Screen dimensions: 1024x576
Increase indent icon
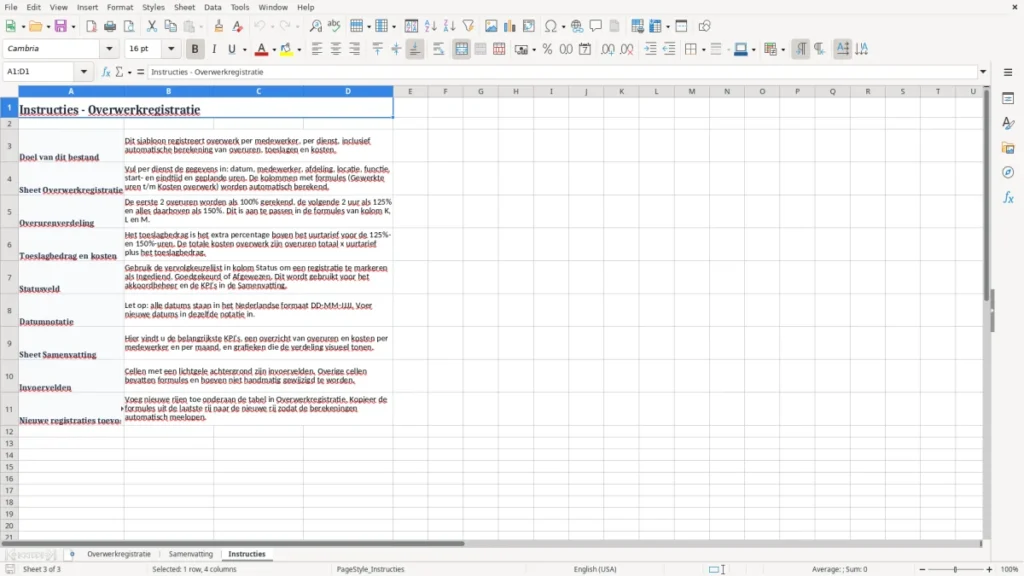pos(650,49)
